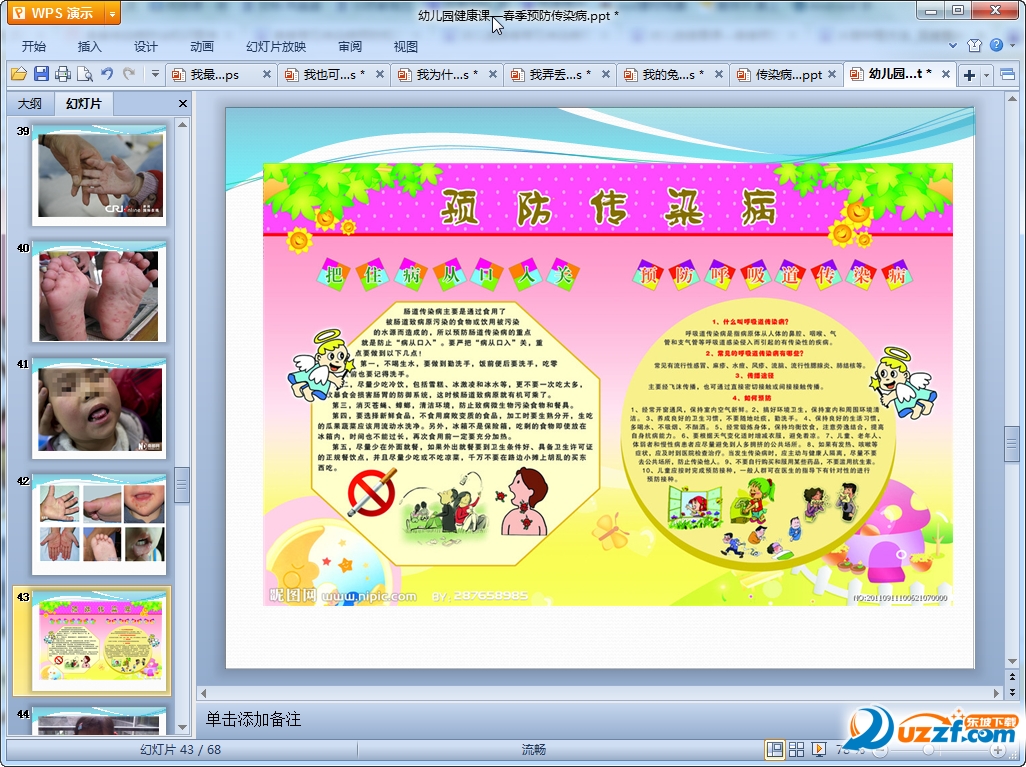
Task: Click horizontal scrollbar left arrow
Action: (x=203, y=692)
